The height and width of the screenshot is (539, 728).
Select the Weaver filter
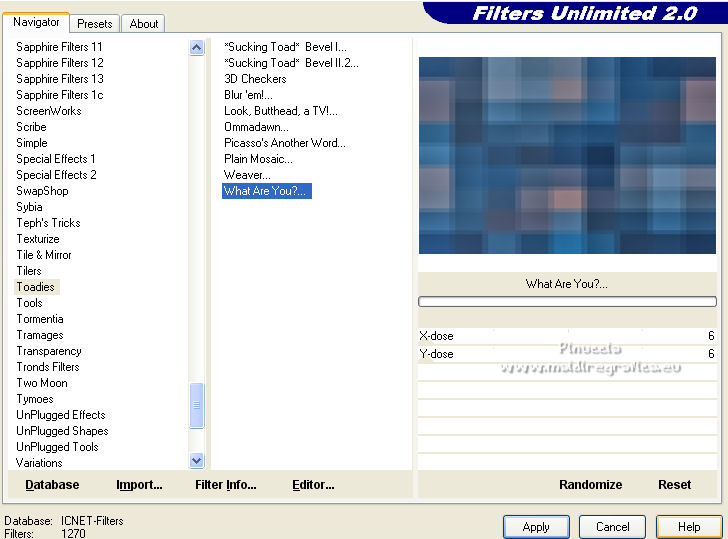tap(247, 175)
